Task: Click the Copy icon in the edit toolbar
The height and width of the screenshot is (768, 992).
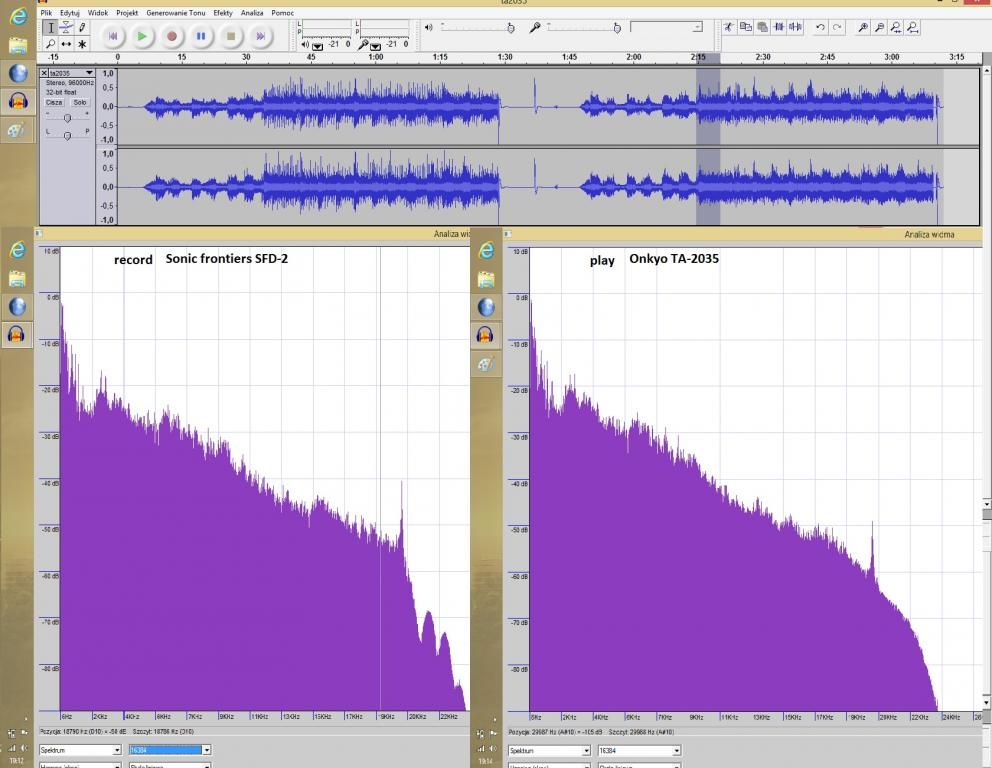Action: point(746,27)
